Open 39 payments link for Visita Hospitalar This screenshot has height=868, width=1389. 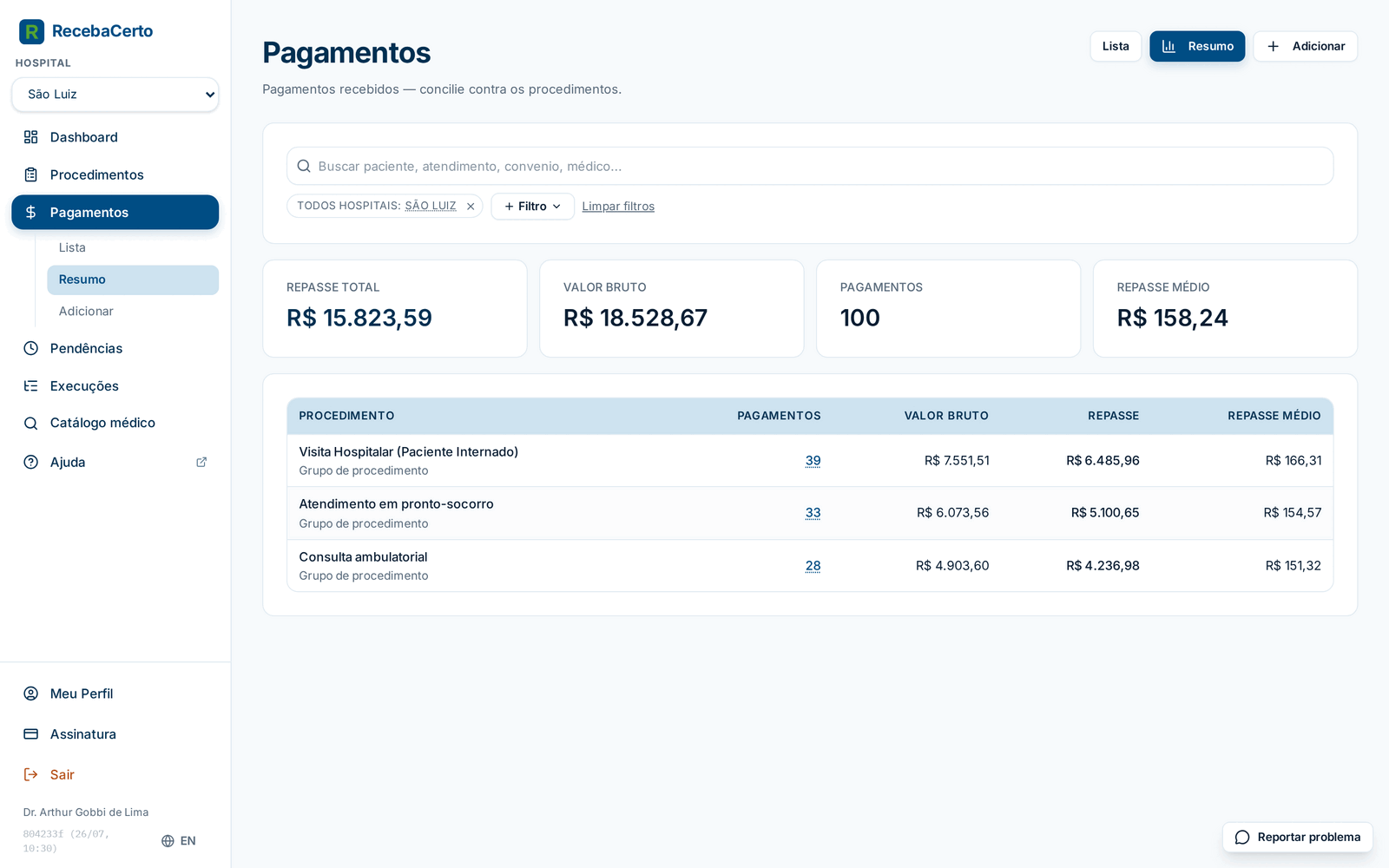pyautogui.click(x=813, y=461)
